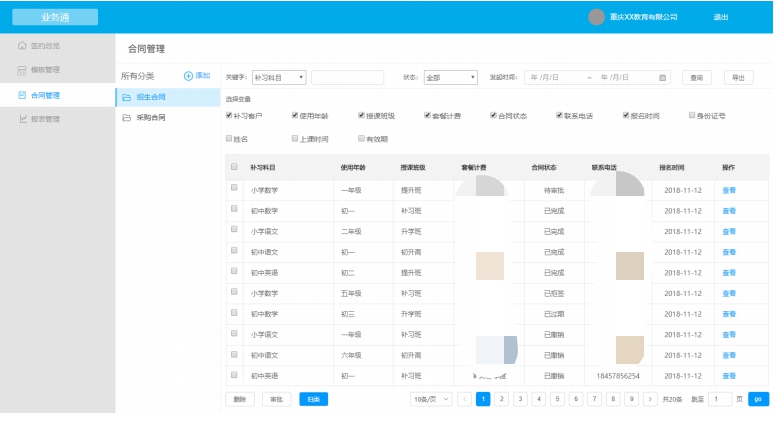Click the 导出 export button
The image size is (776, 421).
click(738, 77)
